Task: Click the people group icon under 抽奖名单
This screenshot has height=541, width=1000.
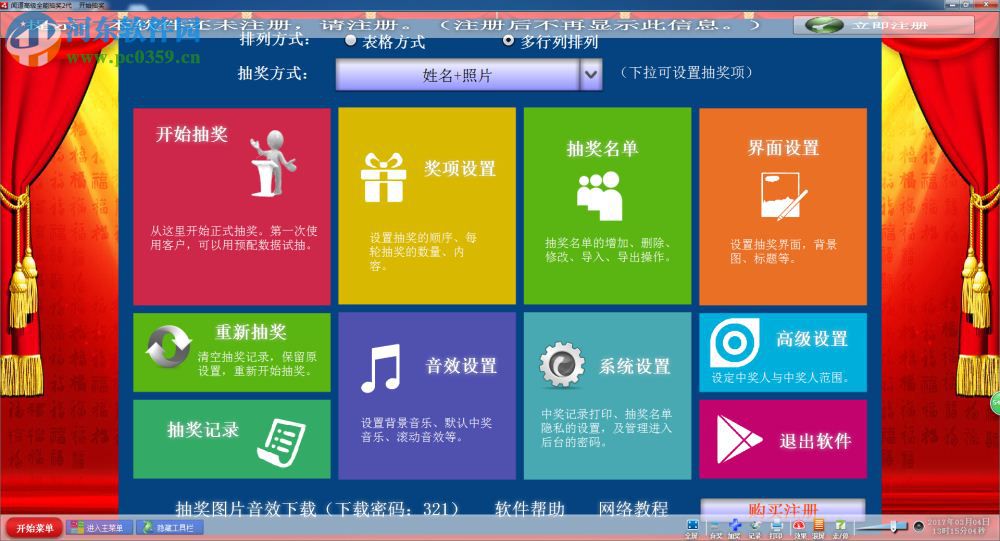Action: tap(599, 196)
